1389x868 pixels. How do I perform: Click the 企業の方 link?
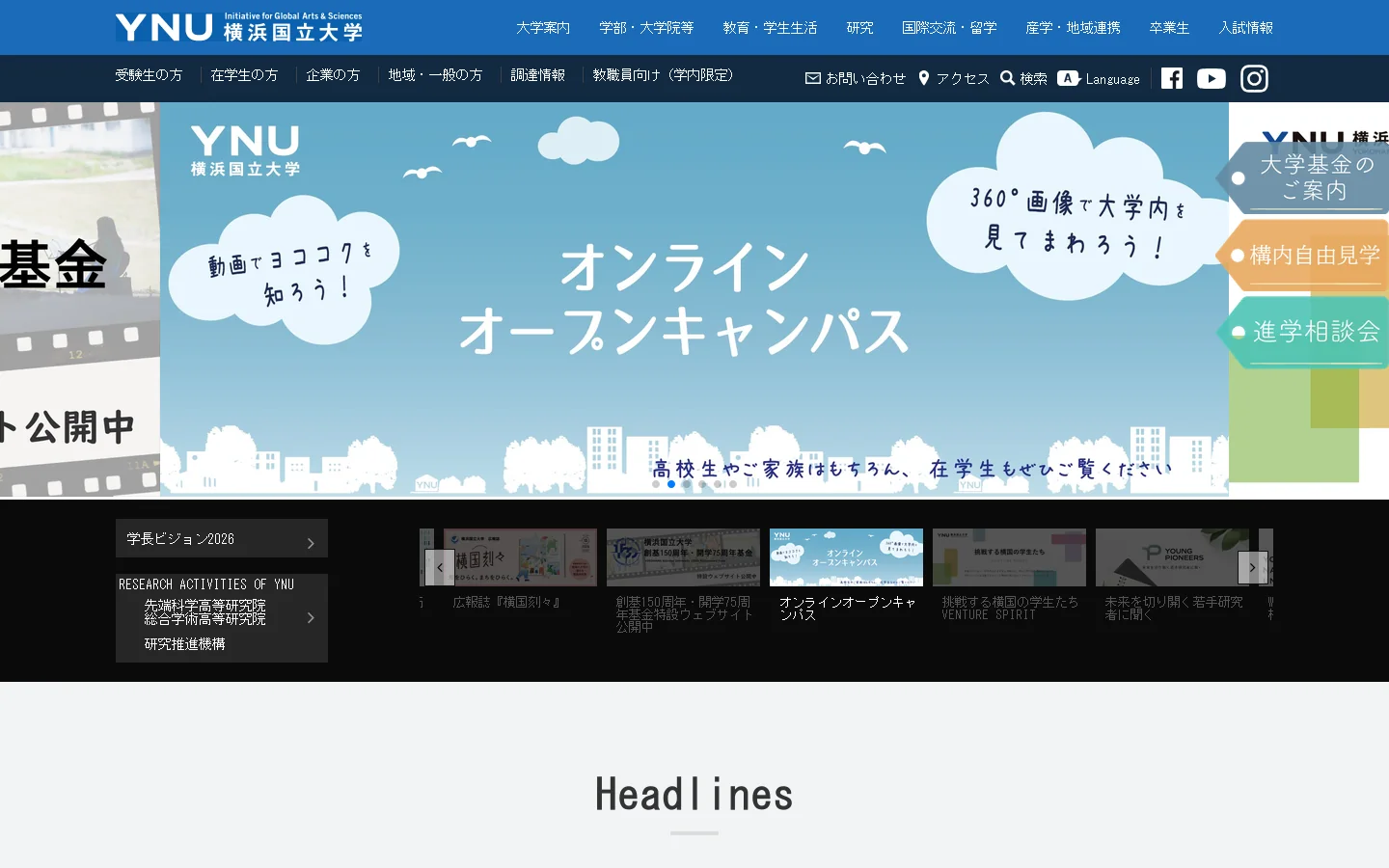pyautogui.click(x=333, y=75)
